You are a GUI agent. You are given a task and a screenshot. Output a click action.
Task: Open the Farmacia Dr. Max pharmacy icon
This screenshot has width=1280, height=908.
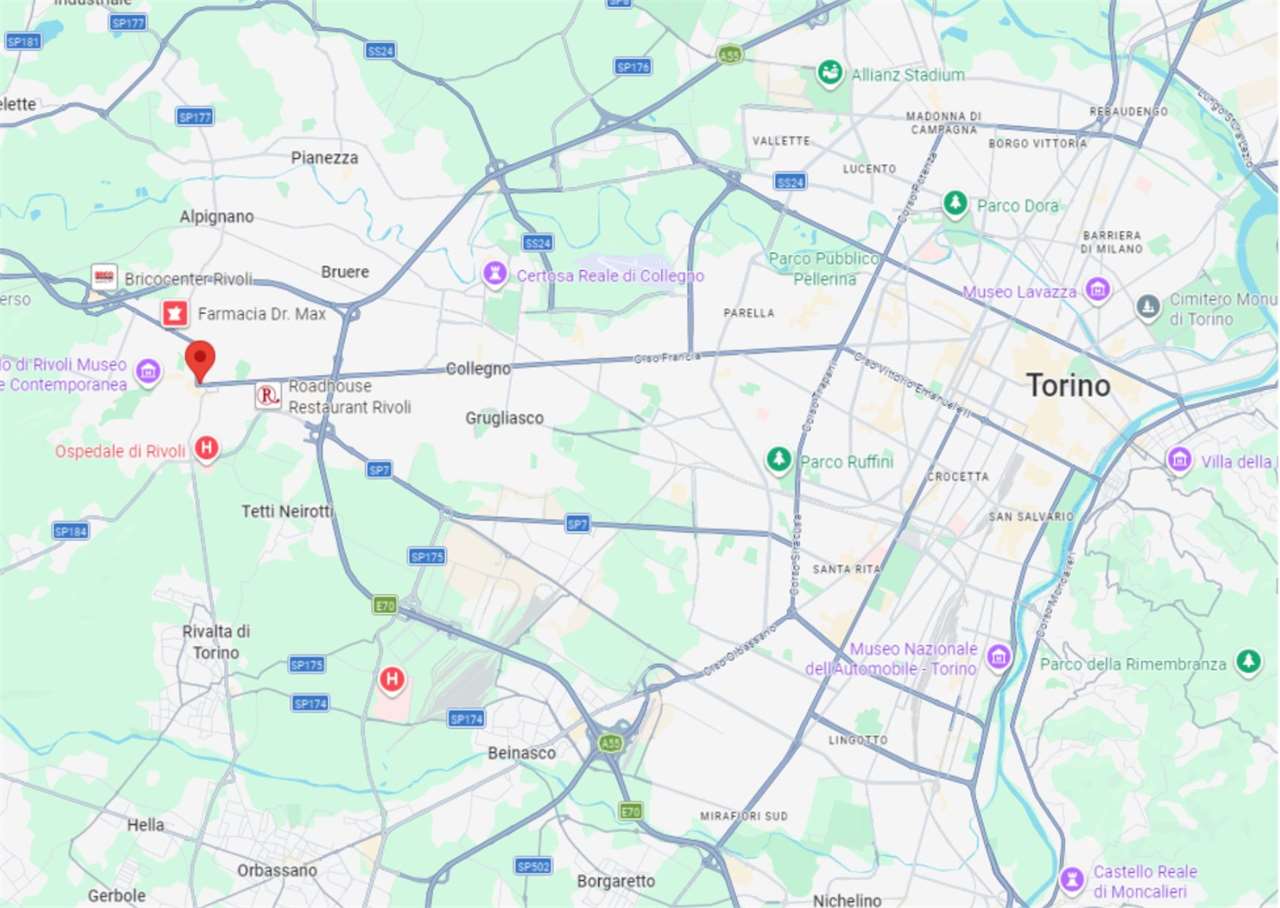pyautogui.click(x=176, y=315)
